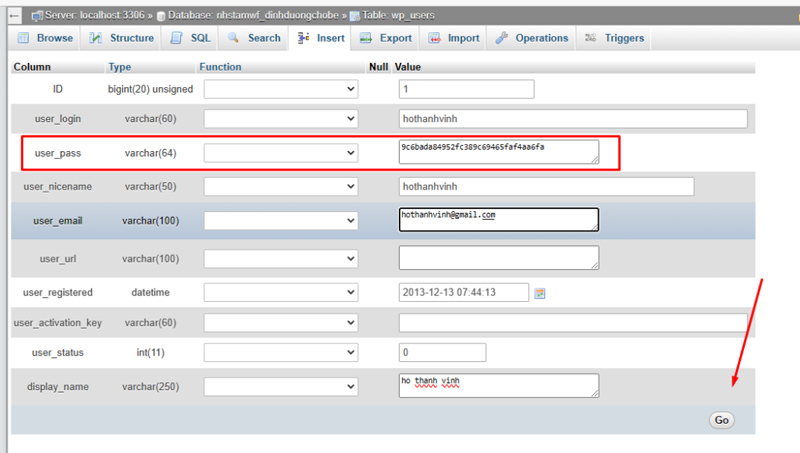Click the Search magnifier icon
The height and width of the screenshot is (453, 800).
(233, 38)
